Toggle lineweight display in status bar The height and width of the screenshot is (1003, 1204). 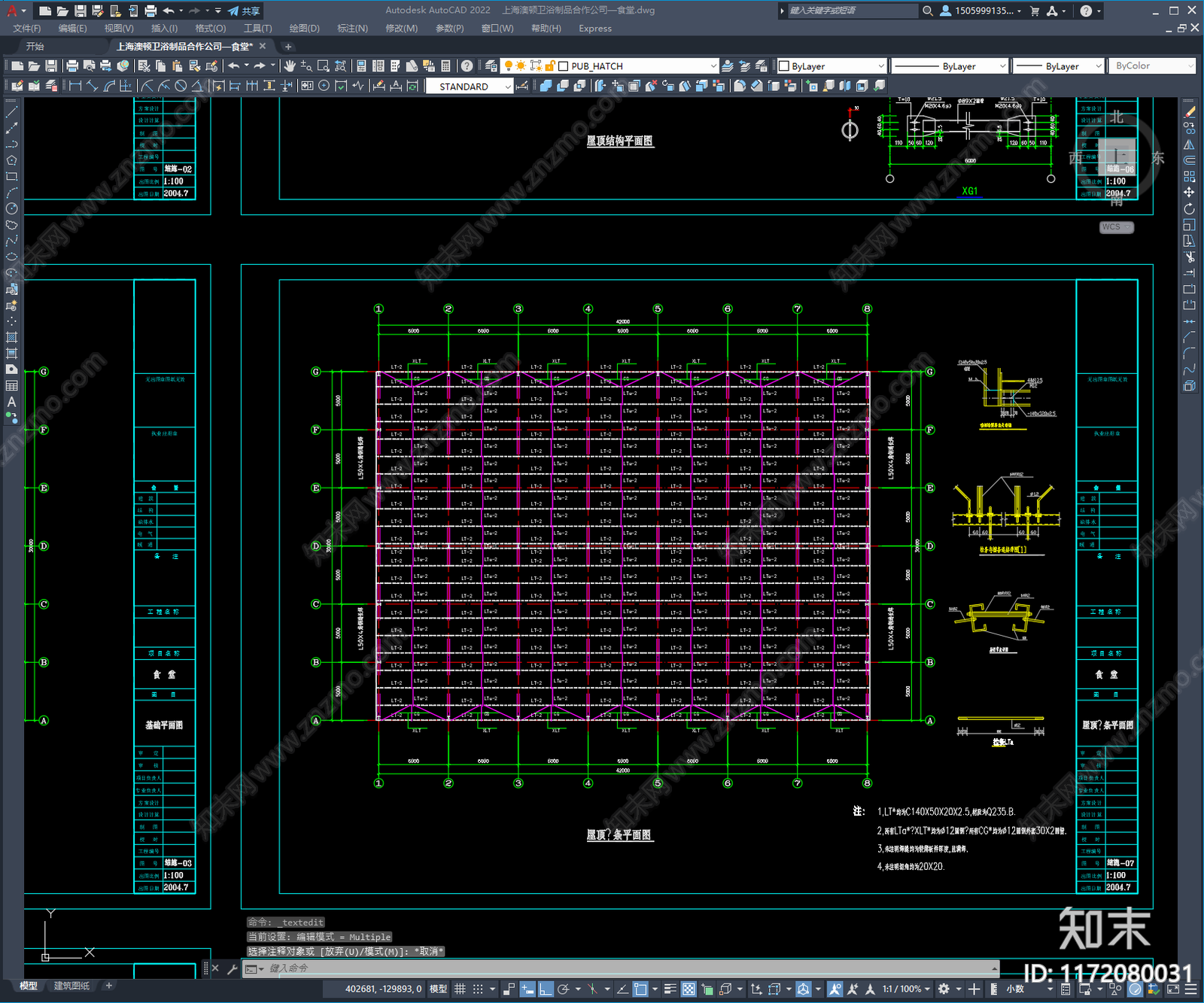click(x=670, y=989)
